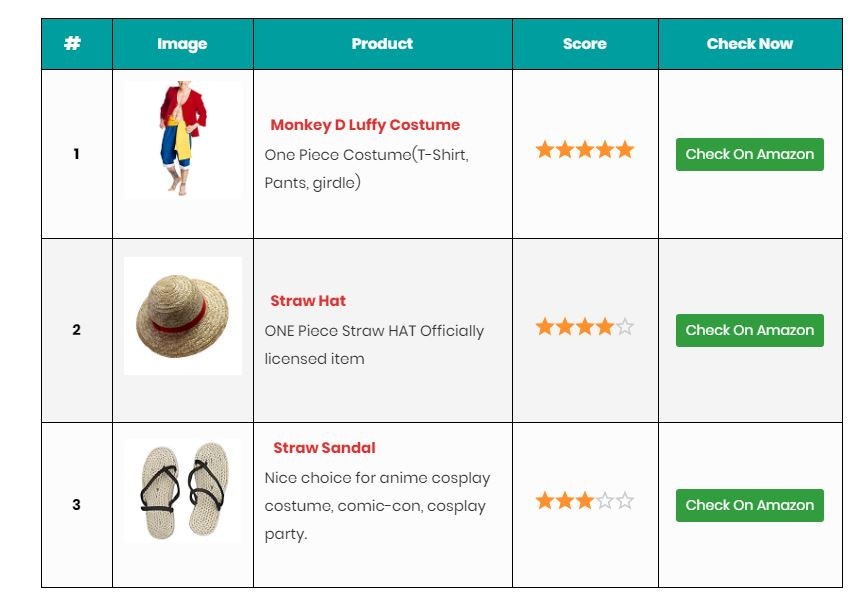Check the Luffy costume on Amazon
This screenshot has width=858, height=592.
749,154
